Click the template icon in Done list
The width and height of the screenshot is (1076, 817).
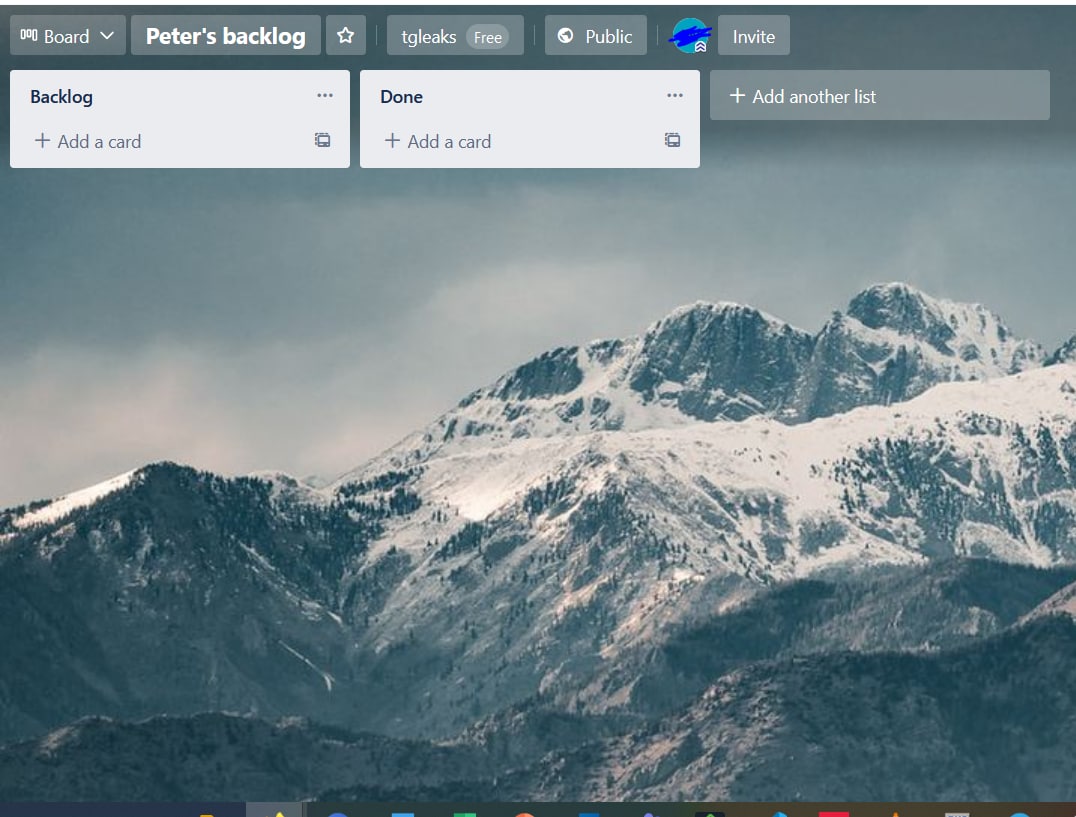click(672, 141)
